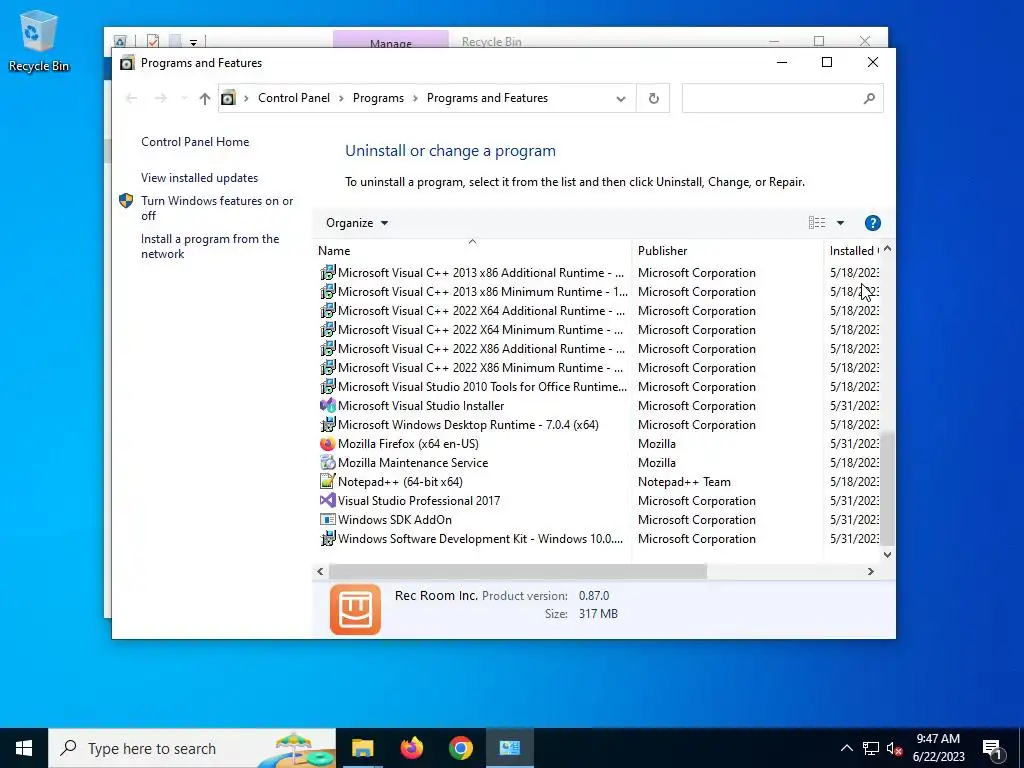Viewport: 1024px width, 768px height.
Task: Open Quick Access Toolbar dropdown in Recycle Bin window
Action: pyautogui.click(x=193, y=43)
